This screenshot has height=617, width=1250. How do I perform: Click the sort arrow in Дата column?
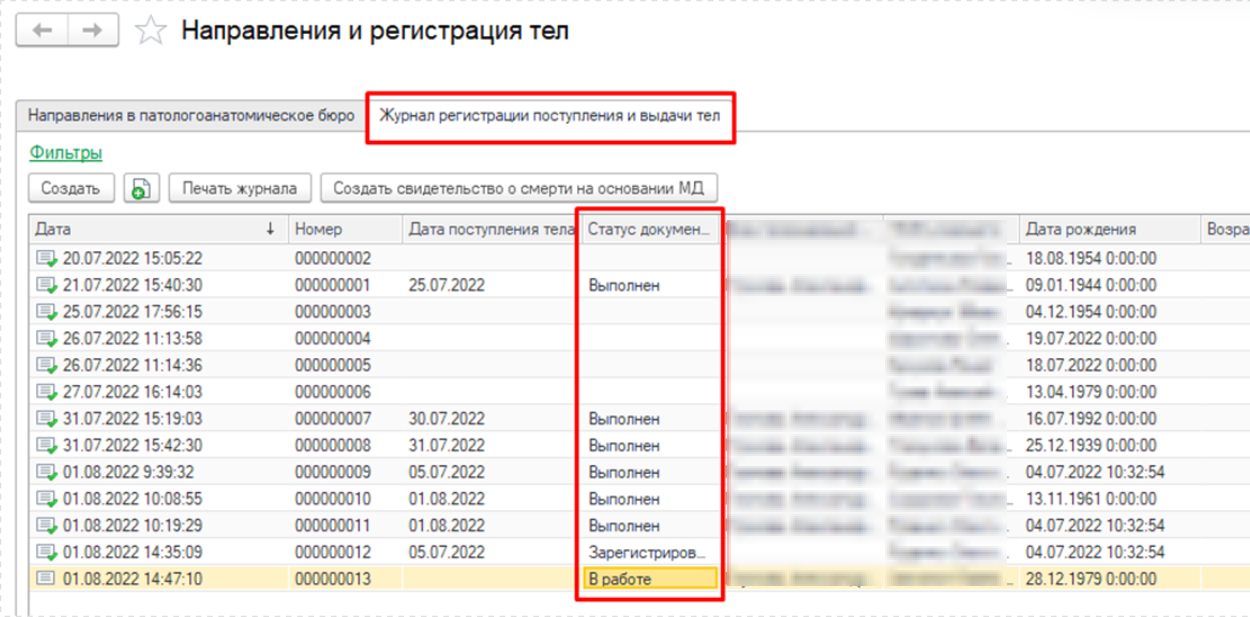[270, 229]
